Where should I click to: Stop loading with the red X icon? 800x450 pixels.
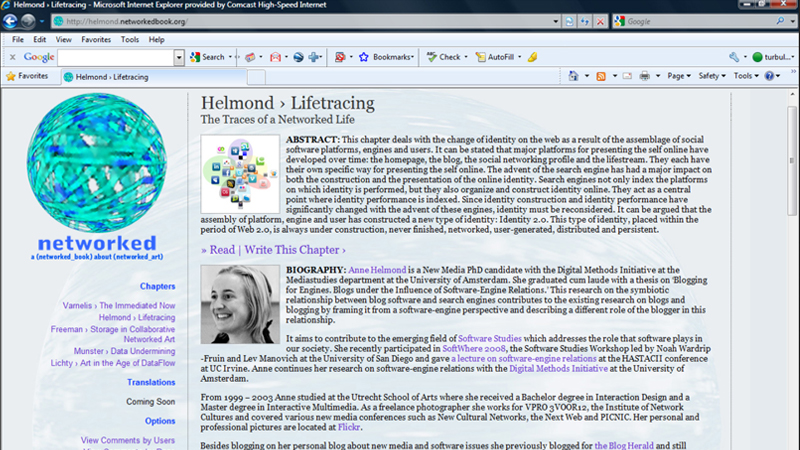pyautogui.click(x=601, y=21)
